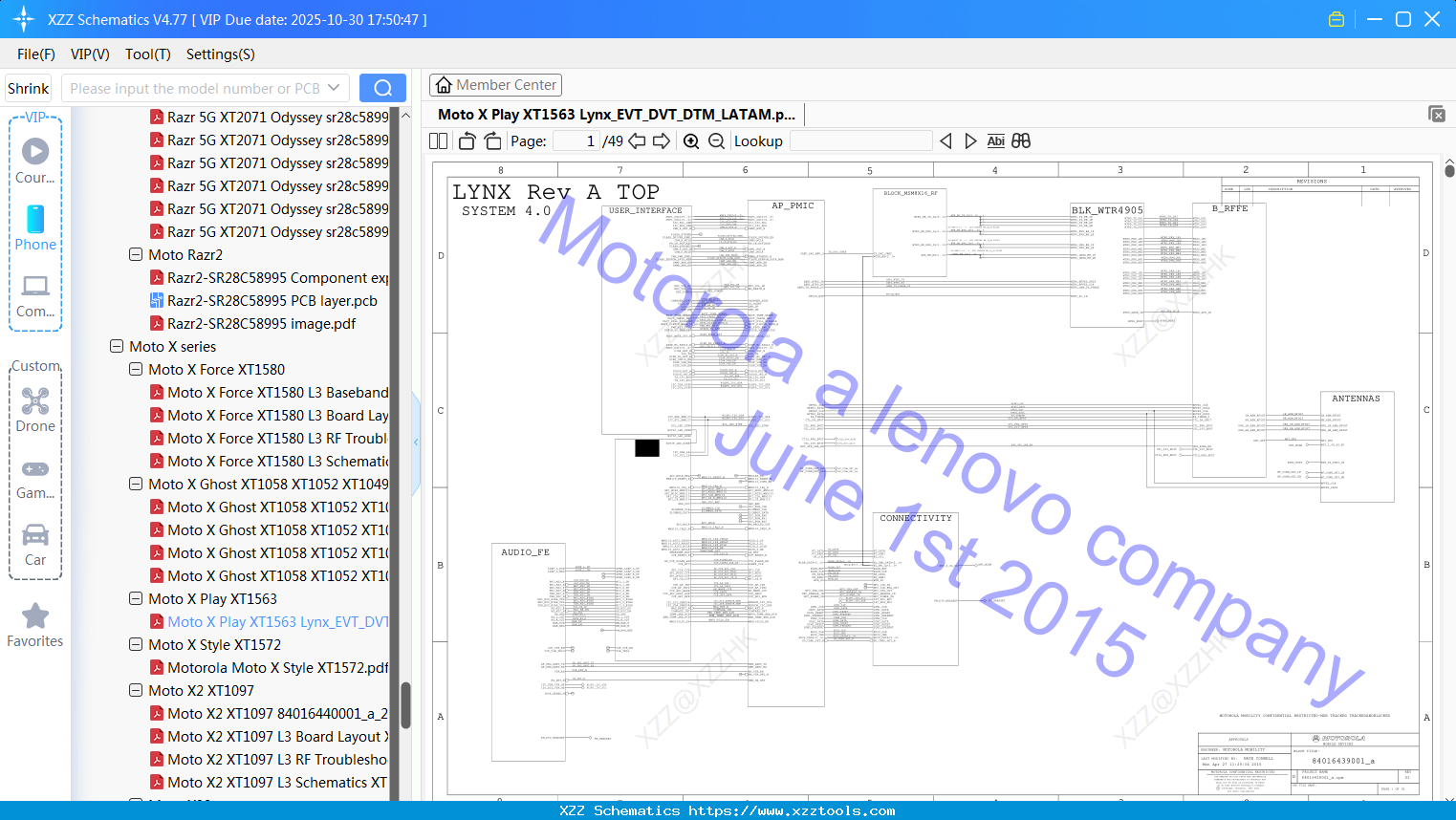
Task: Click the XZZ Schematics app logo
Action: [x=24, y=19]
